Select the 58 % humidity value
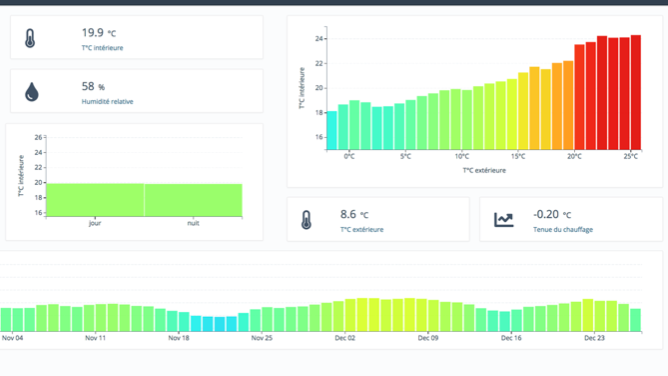668x376 pixels. [x=93, y=86]
